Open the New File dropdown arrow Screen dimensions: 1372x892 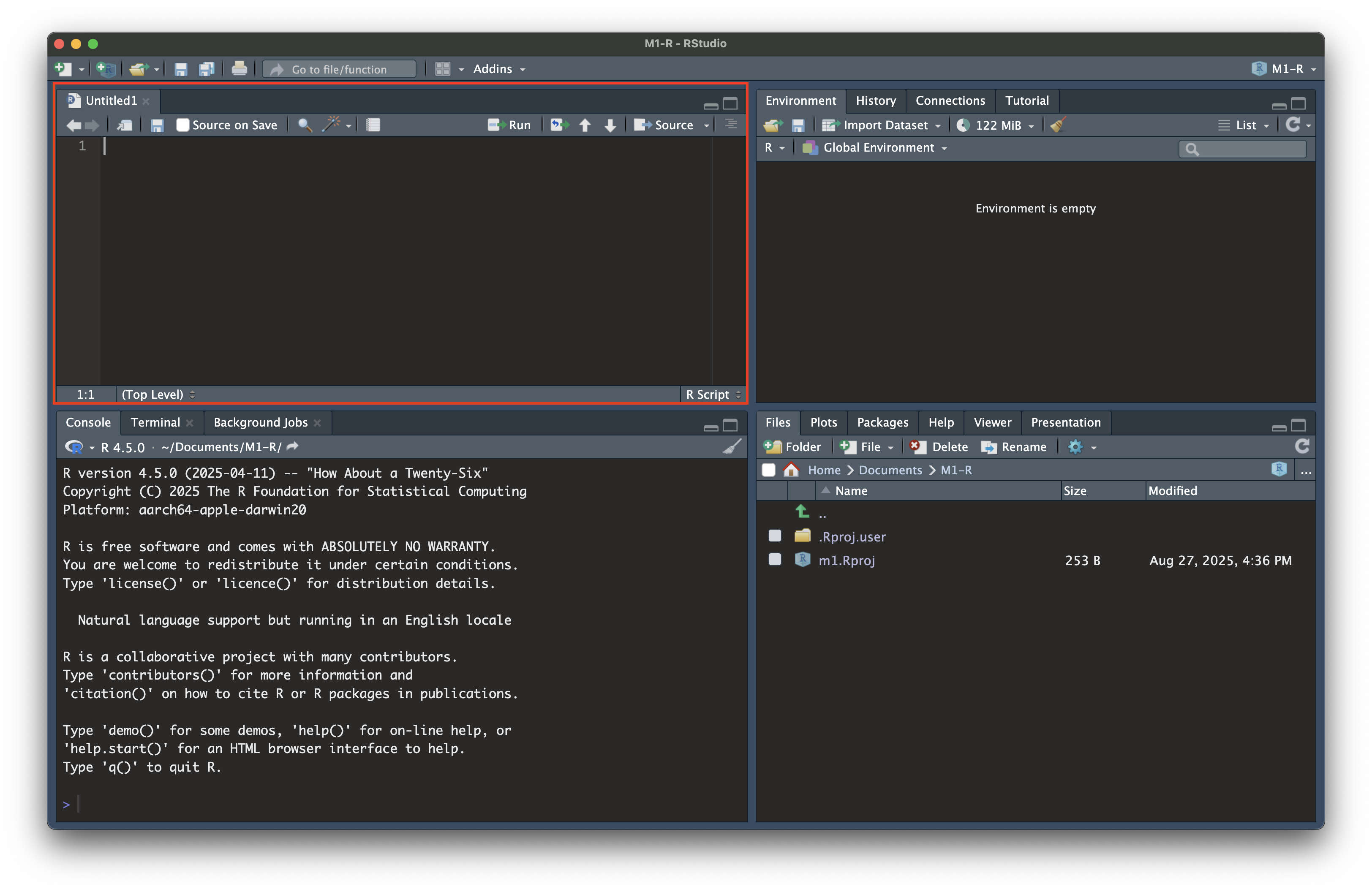(x=81, y=70)
